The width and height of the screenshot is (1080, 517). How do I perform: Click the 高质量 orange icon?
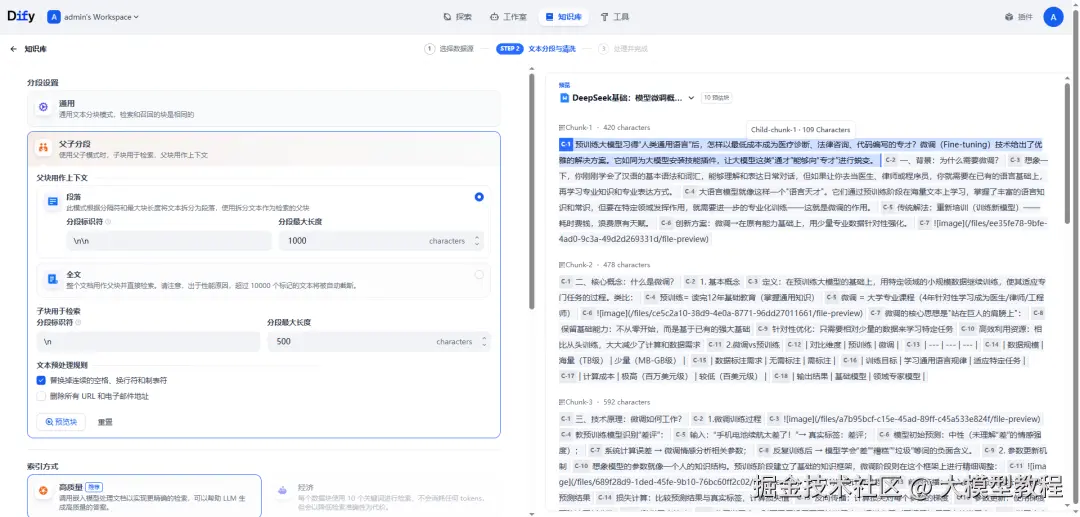(x=43, y=491)
